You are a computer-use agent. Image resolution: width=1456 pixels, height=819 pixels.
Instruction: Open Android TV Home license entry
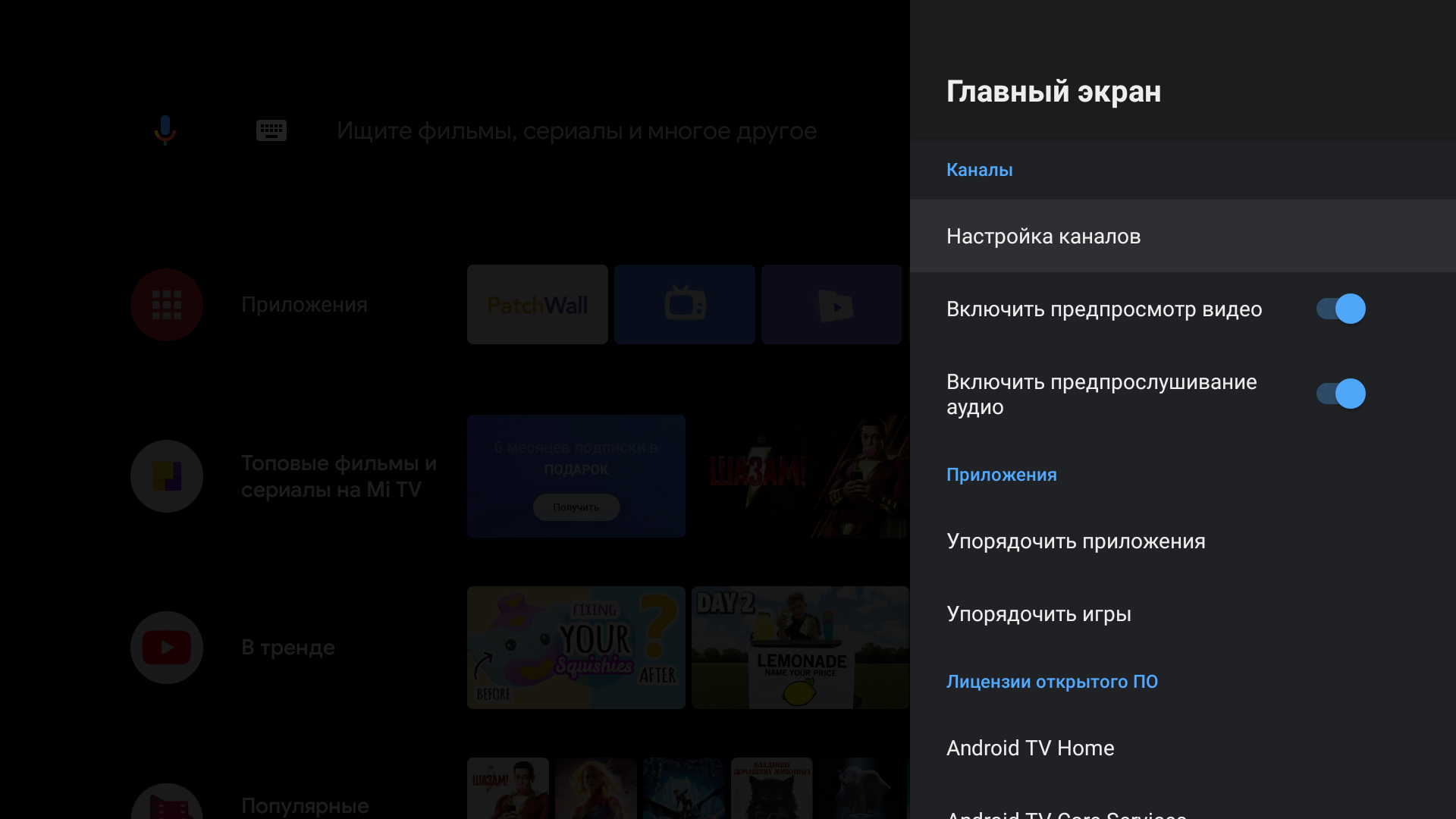click(1030, 748)
